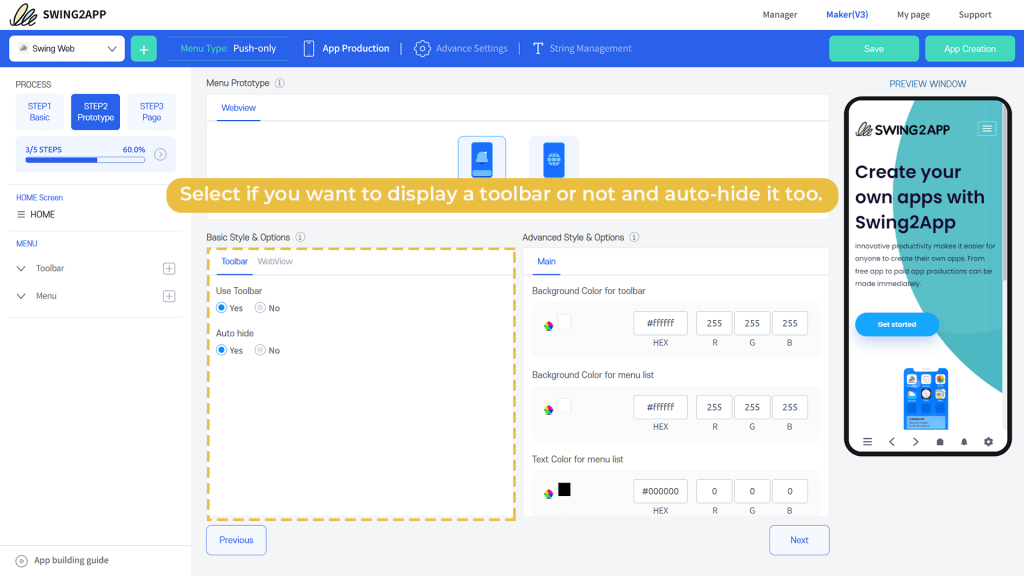Switch to the Webview prototype tab
1024x576 pixels.
click(238, 108)
